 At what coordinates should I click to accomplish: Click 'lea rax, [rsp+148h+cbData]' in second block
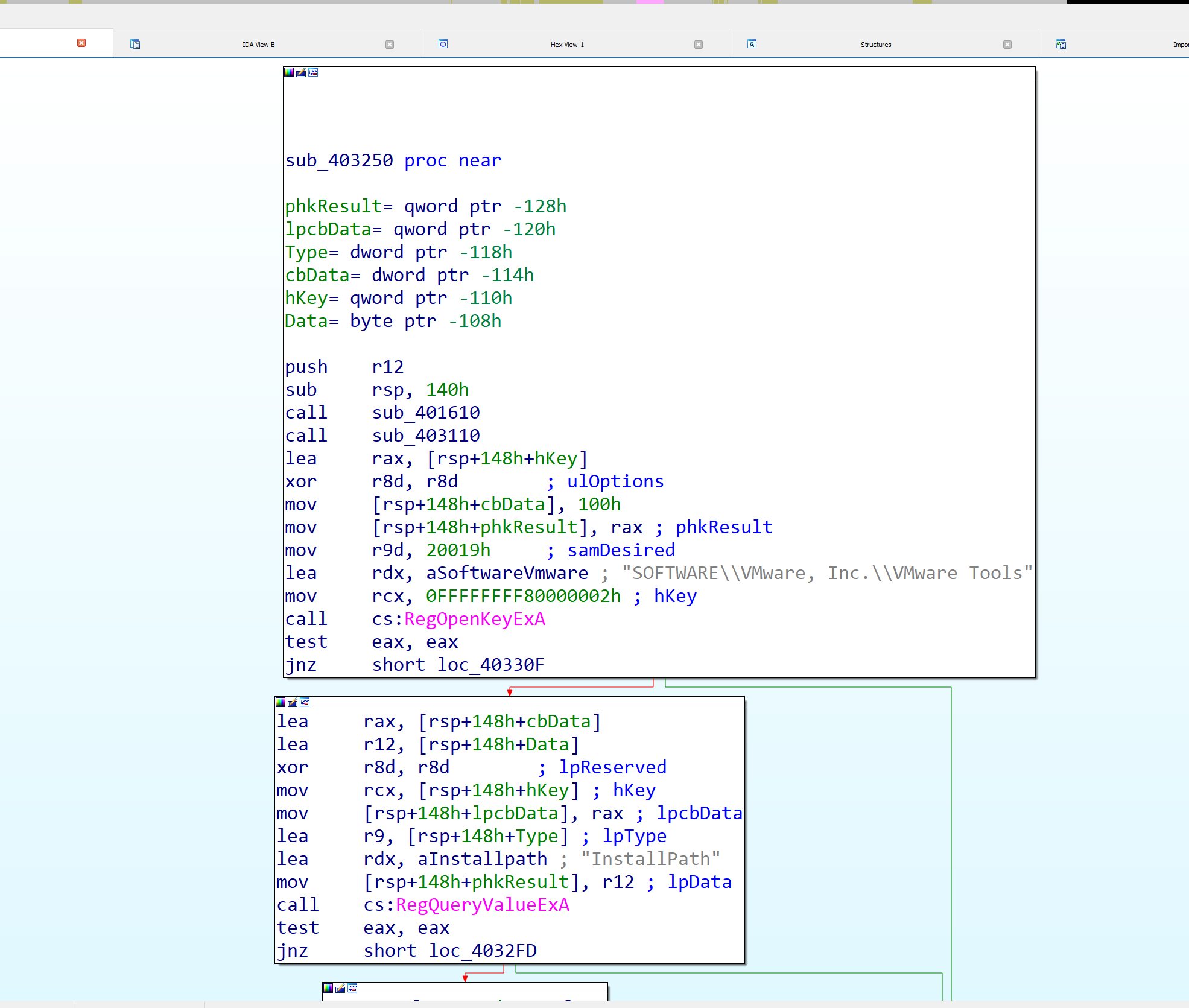point(439,721)
